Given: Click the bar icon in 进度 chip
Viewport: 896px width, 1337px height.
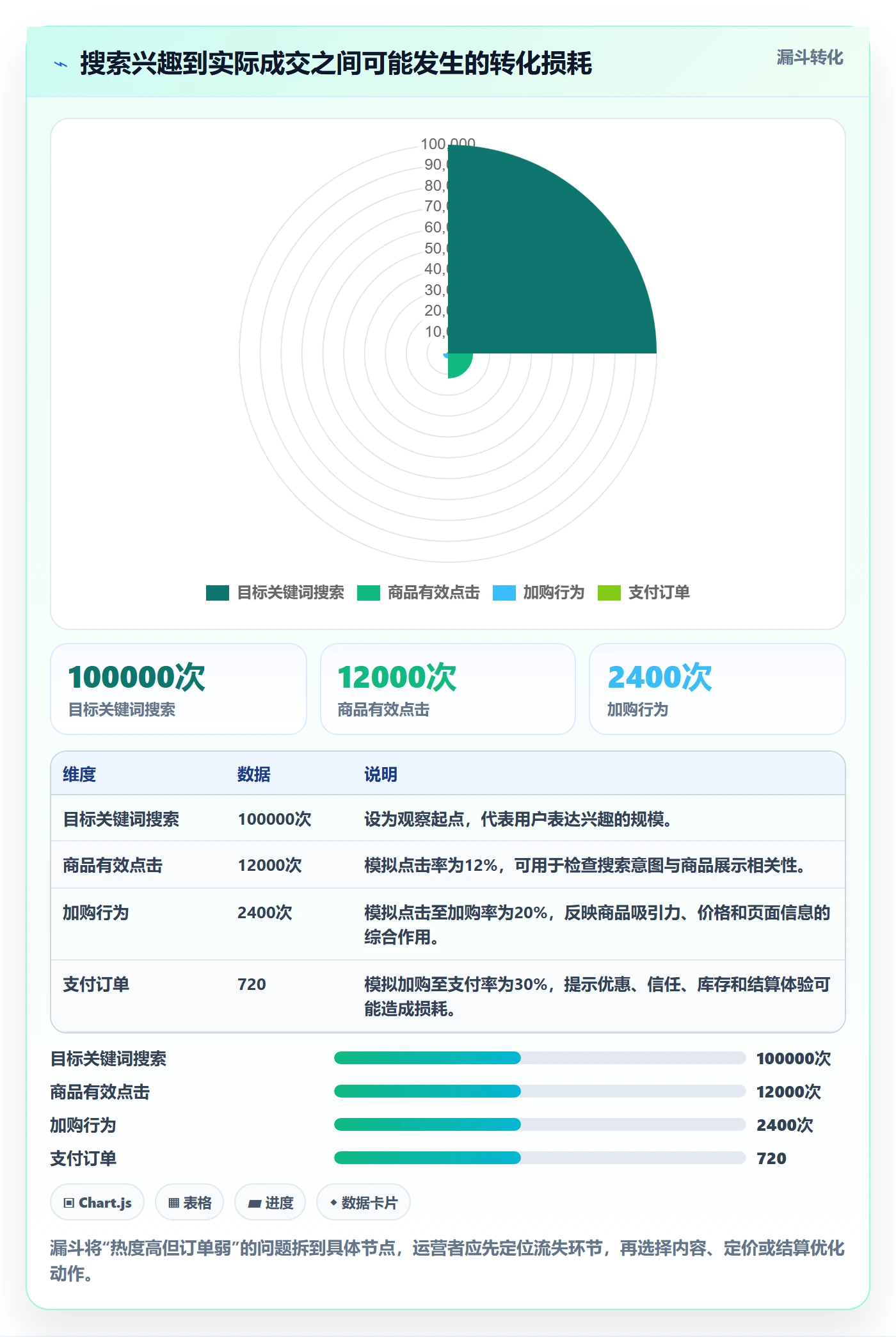Looking at the screenshot, I should tap(254, 1204).
